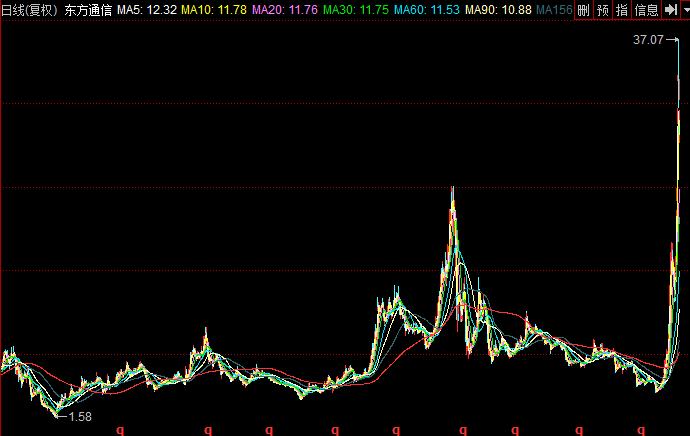
Task: Select the MA90 indicator label
Action: coord(498,10)
